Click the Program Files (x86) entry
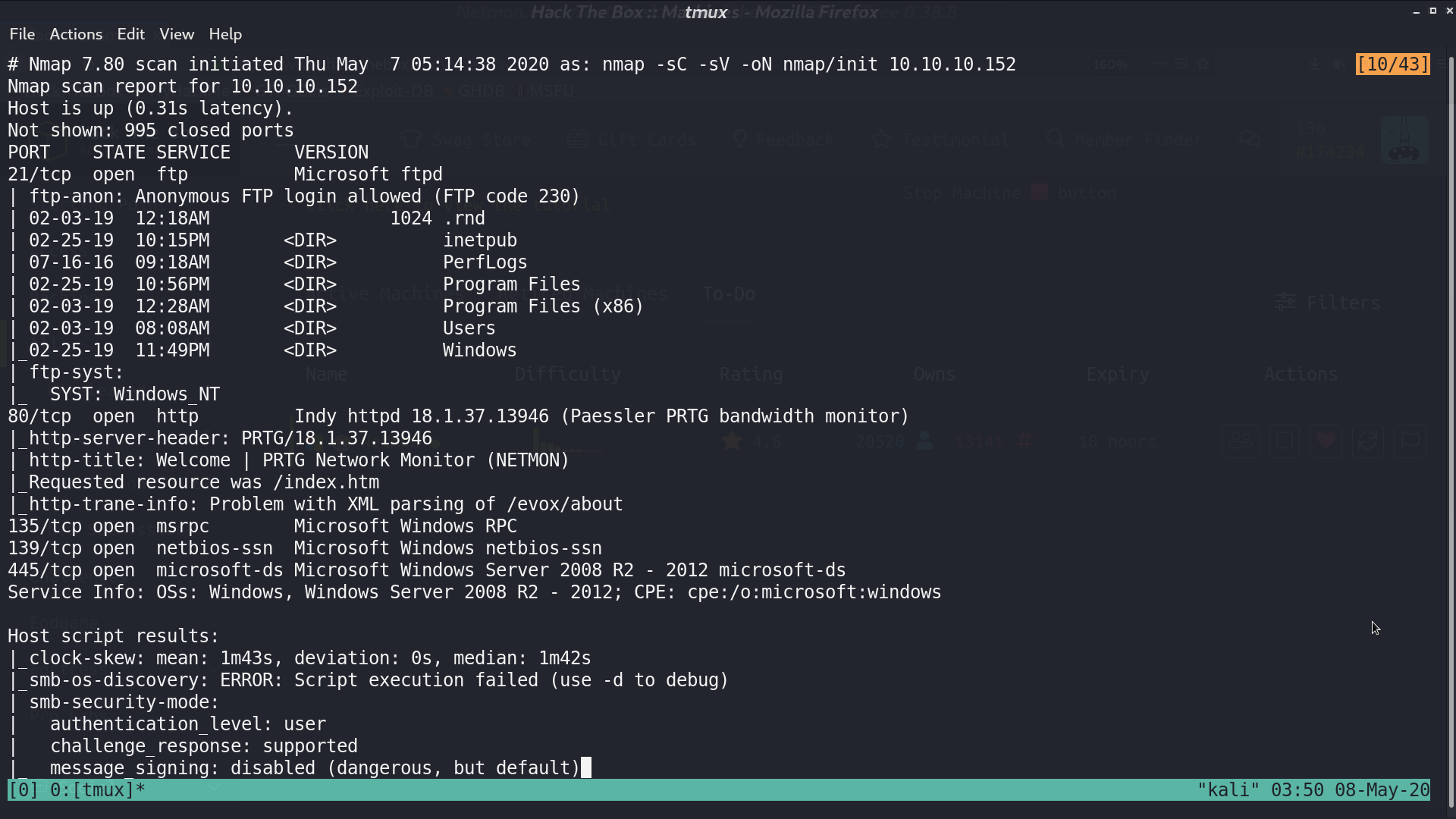Image resolution: width=1456 pixels, height=819 pixels. [326, 306]
